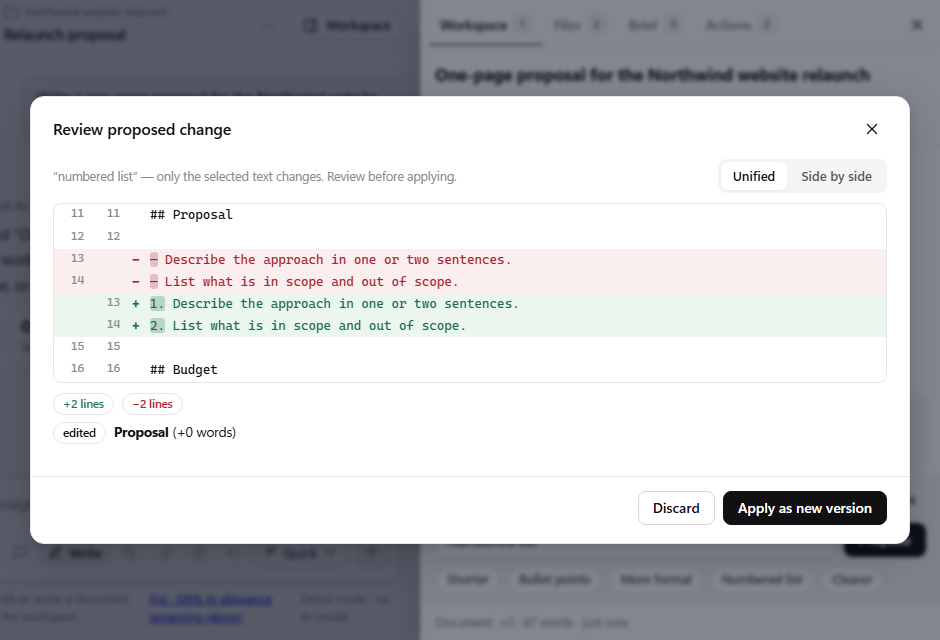Close the Review proposed change dialog
Screen dimensions: 940x640
872,129
